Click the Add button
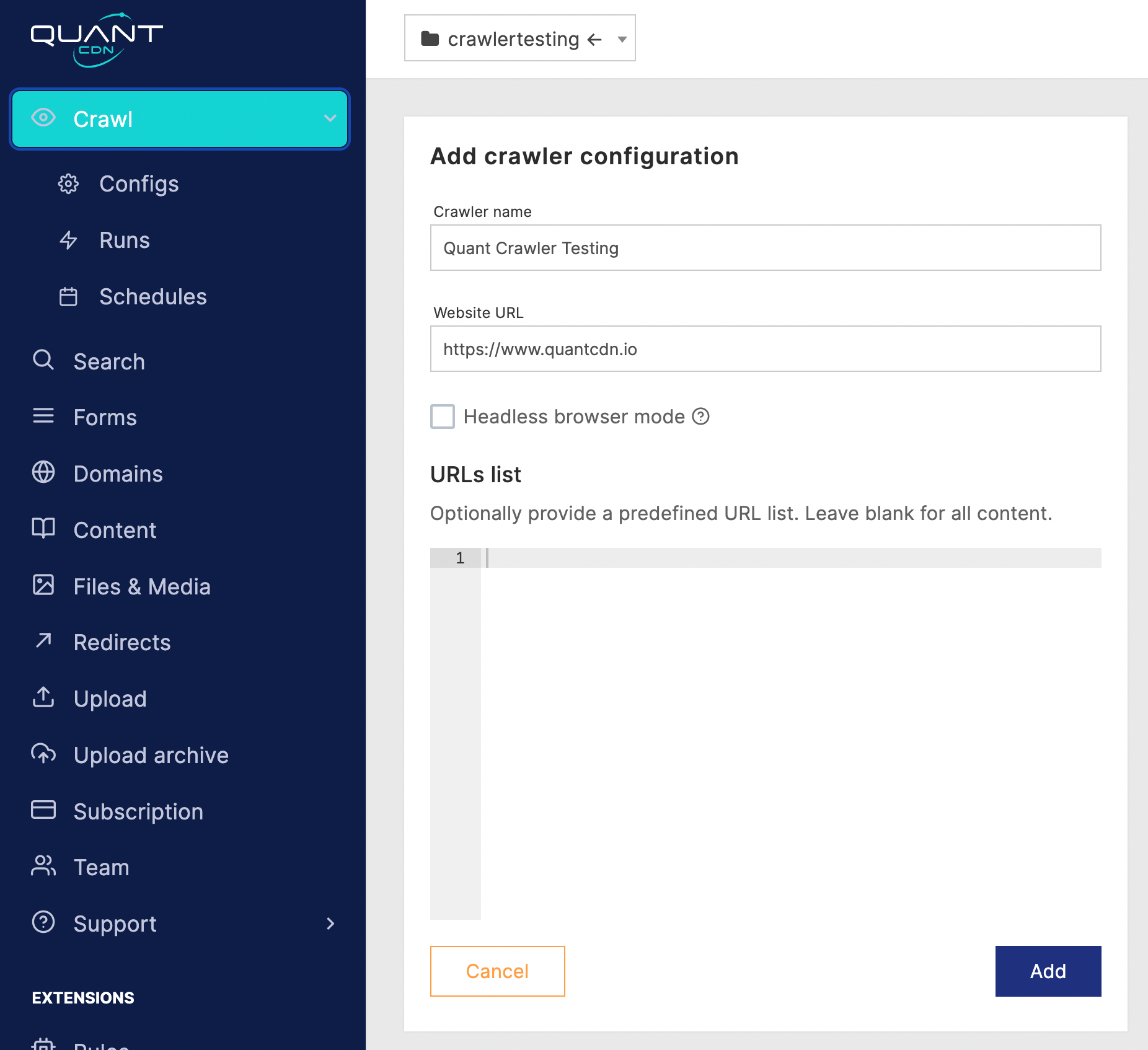 click(1048, 971)
